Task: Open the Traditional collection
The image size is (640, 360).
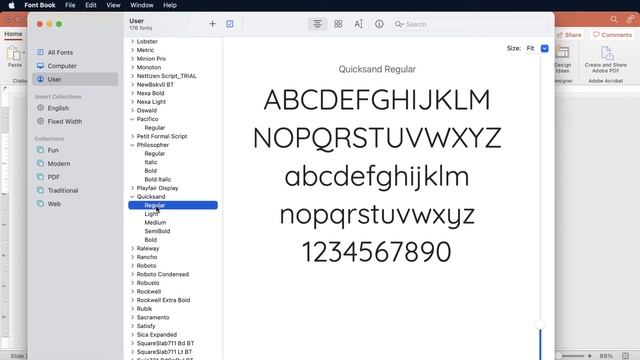Action: tap(76, 191)
